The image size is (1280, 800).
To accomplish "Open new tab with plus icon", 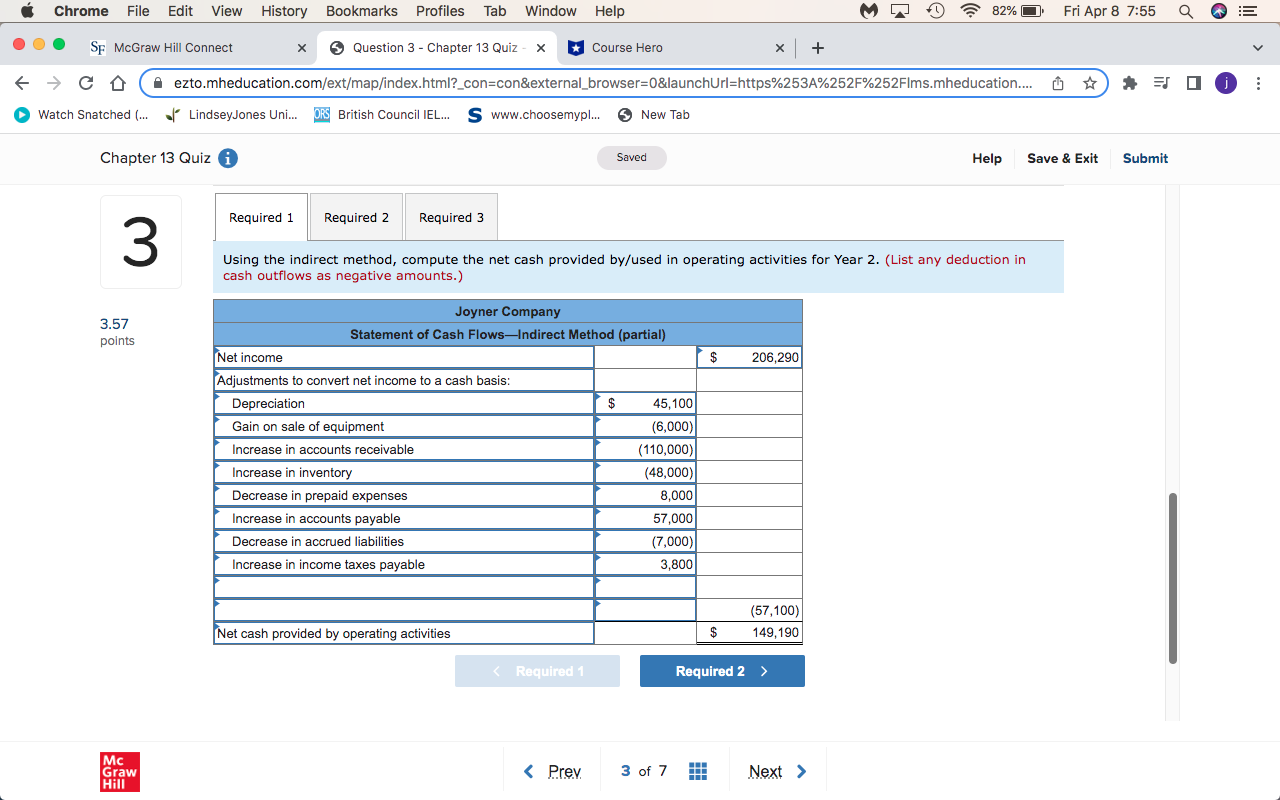I will pyautogui.click(x=818, y=47).
